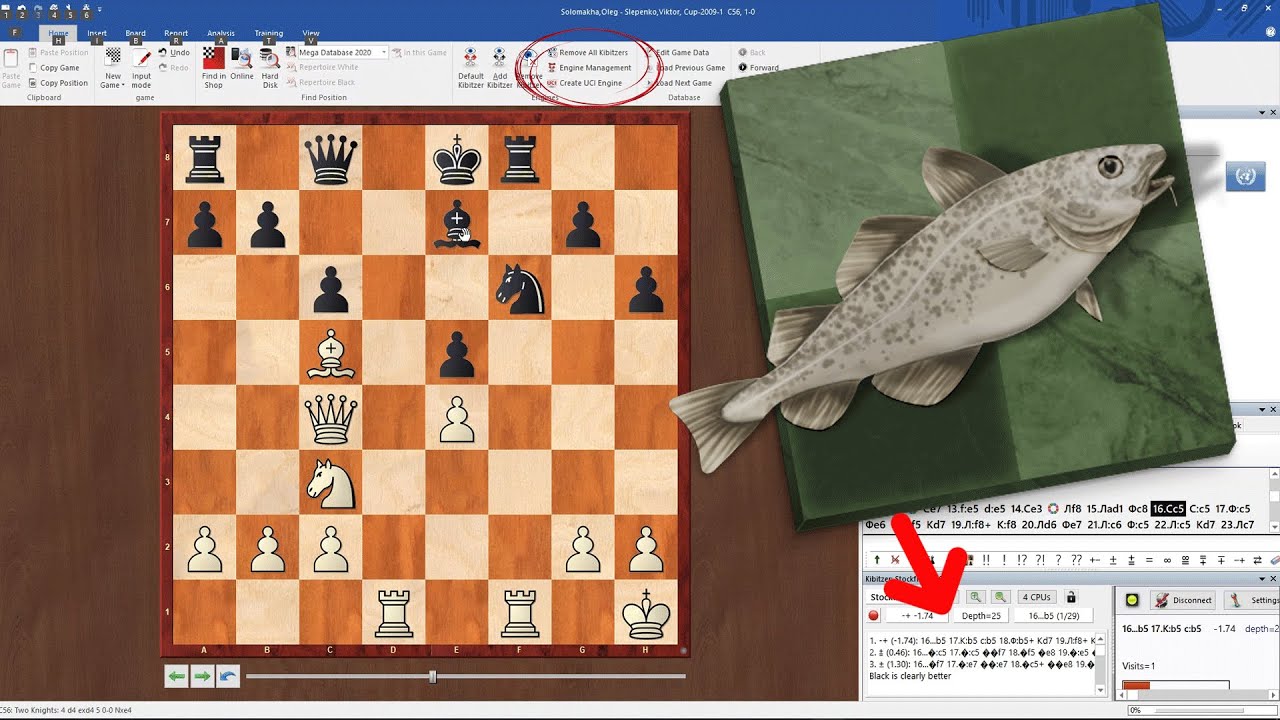
Task: Insert the single question mark annotation
Action: (1058, 560)
